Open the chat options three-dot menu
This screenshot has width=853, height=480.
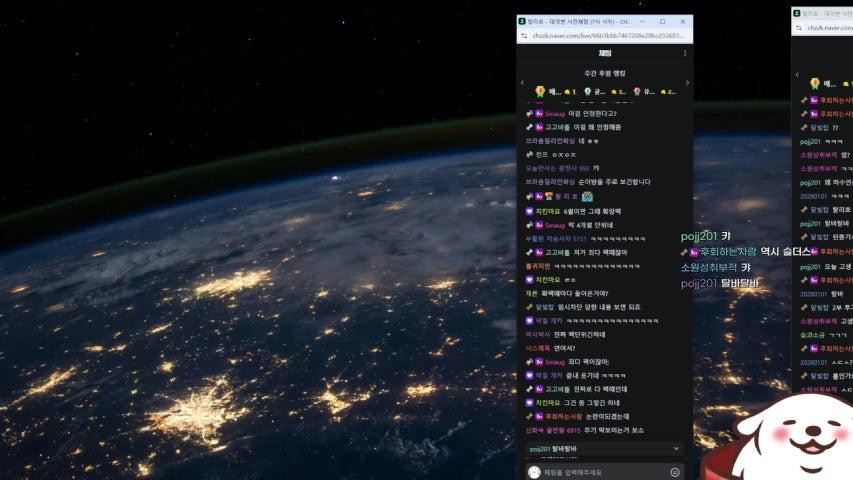point(685,53)
